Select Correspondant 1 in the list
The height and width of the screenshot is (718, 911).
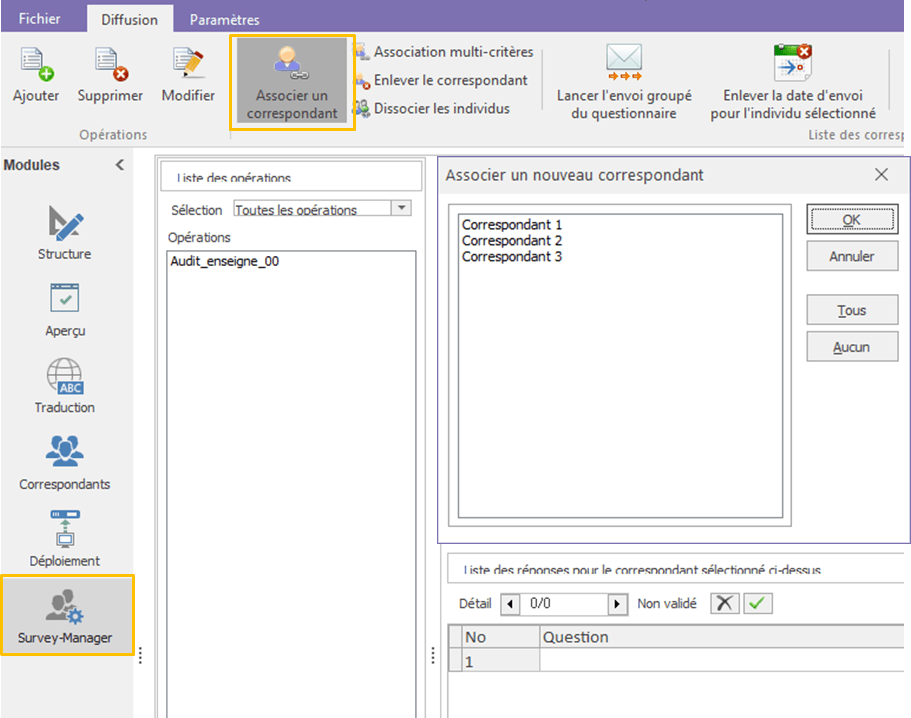(512, 225)
